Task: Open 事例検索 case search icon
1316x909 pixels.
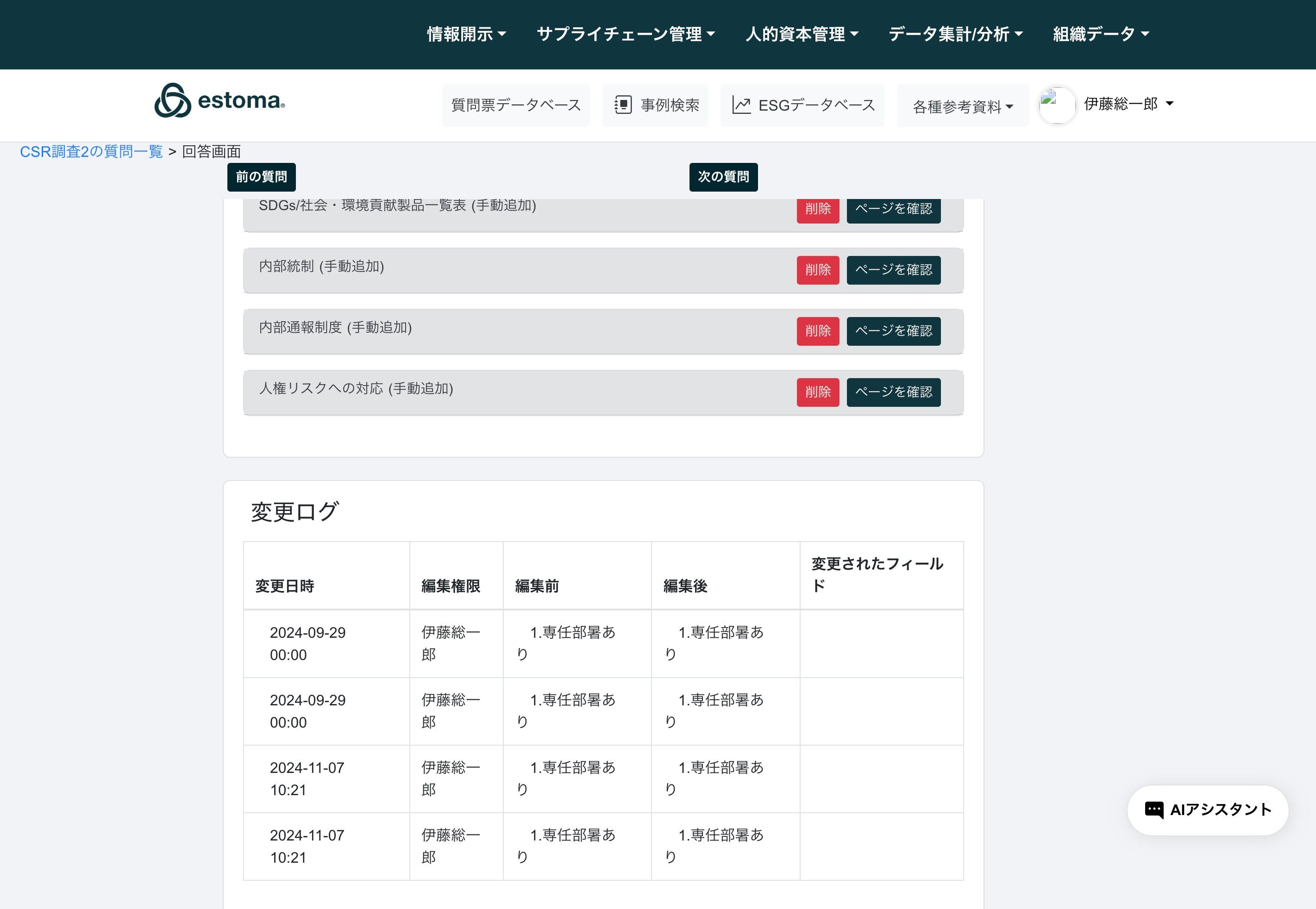Action: click(x=623, y=105)
